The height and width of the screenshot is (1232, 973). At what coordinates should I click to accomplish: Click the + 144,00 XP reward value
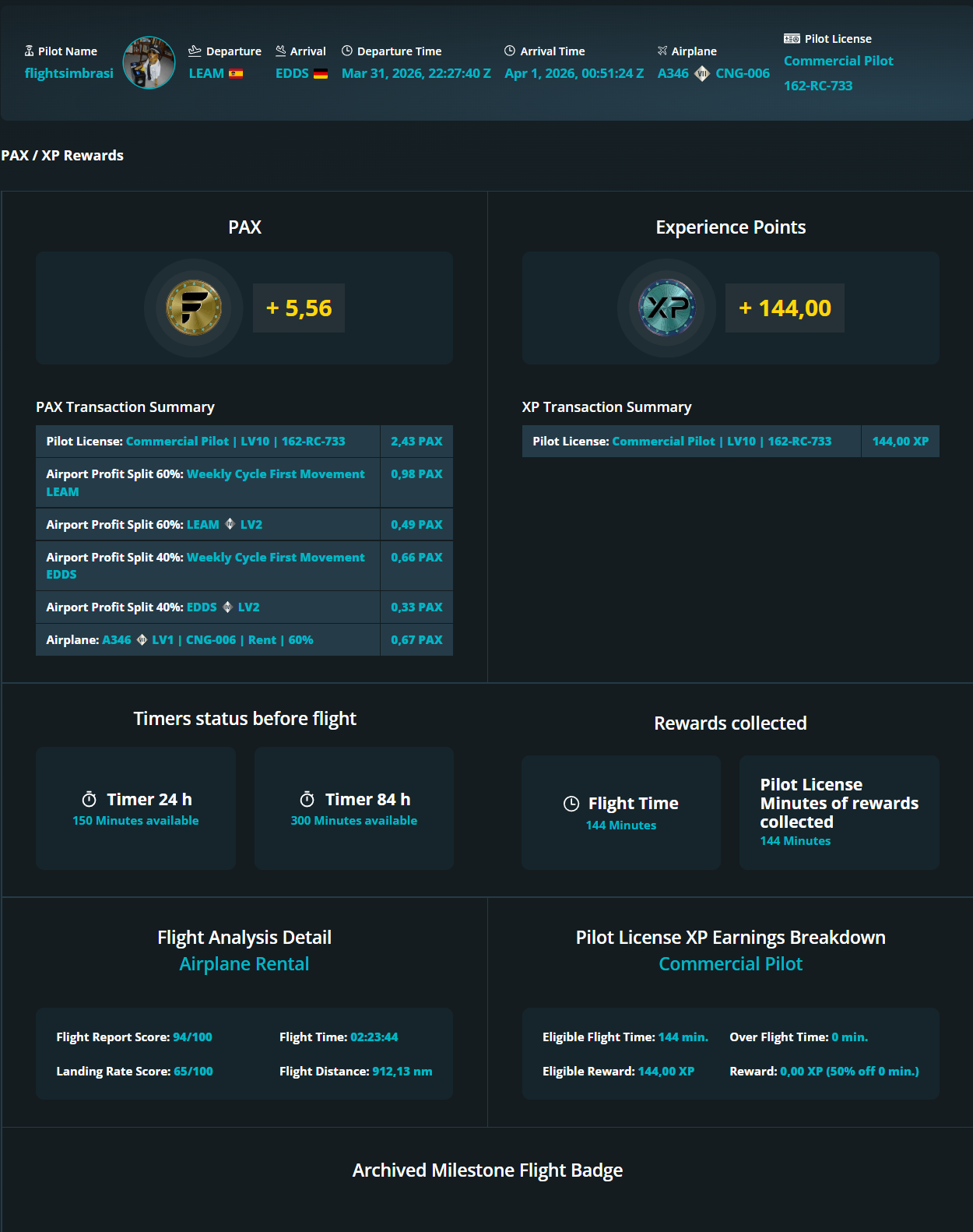pyautogui.click(x=785, y=308)
